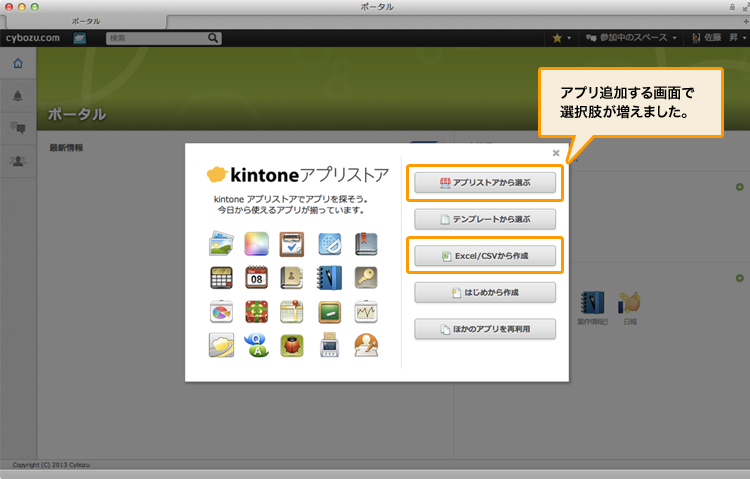Viewport: 750px width, 479px height.
Task: Click the pie chart app icon
Action: pyautogui.click(x=221, y=311)
